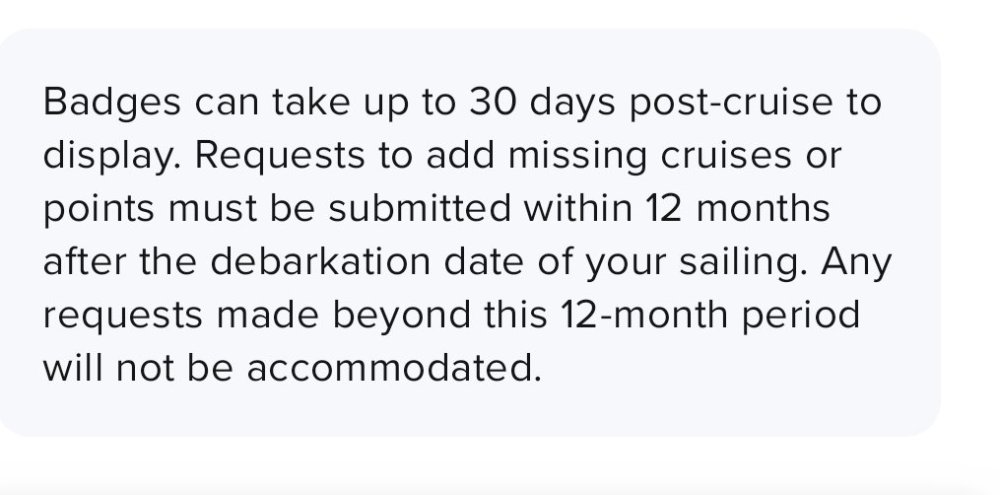Click the word "after" starting line four
Viewport: 1000px width, 495px height.
tap(84, 262)
